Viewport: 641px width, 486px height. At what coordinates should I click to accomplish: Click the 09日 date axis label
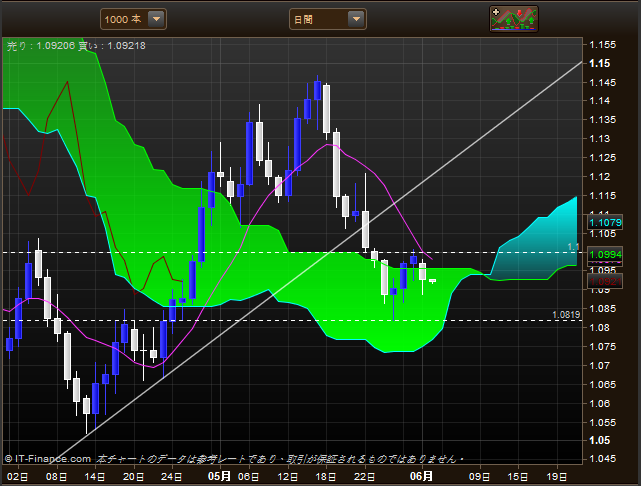tap(480, 477)
